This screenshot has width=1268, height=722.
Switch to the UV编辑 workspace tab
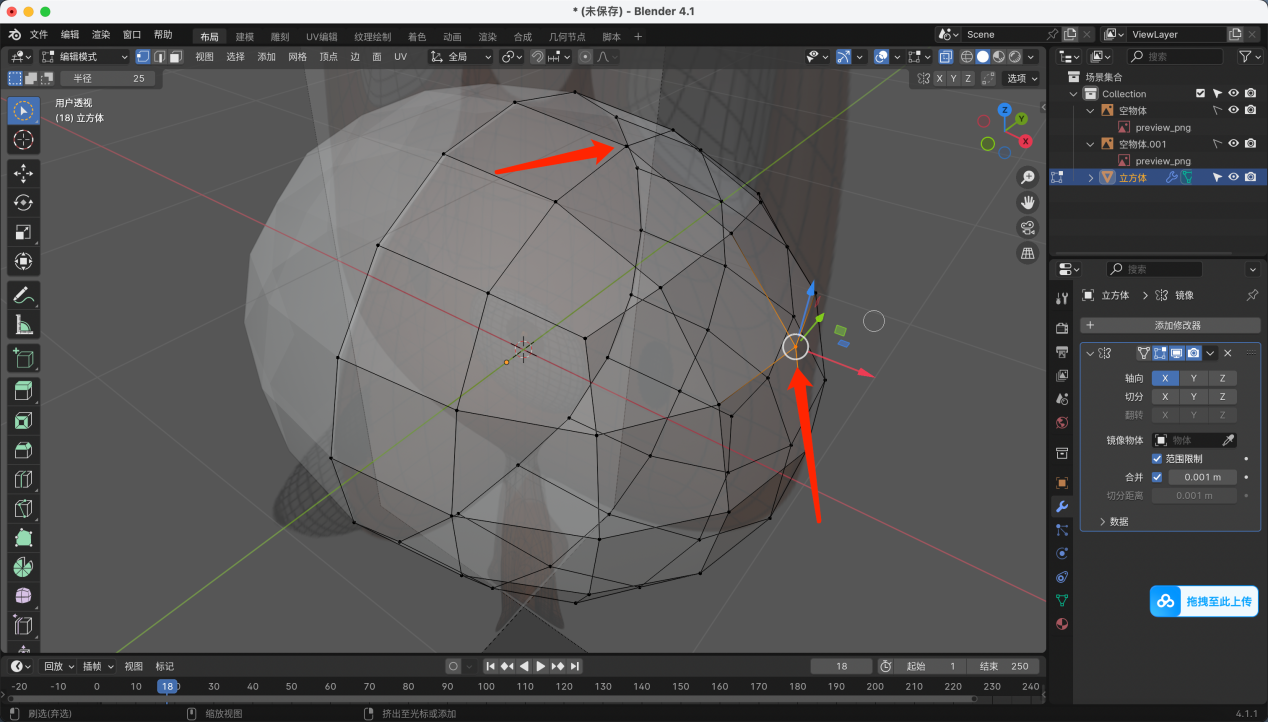321,37
